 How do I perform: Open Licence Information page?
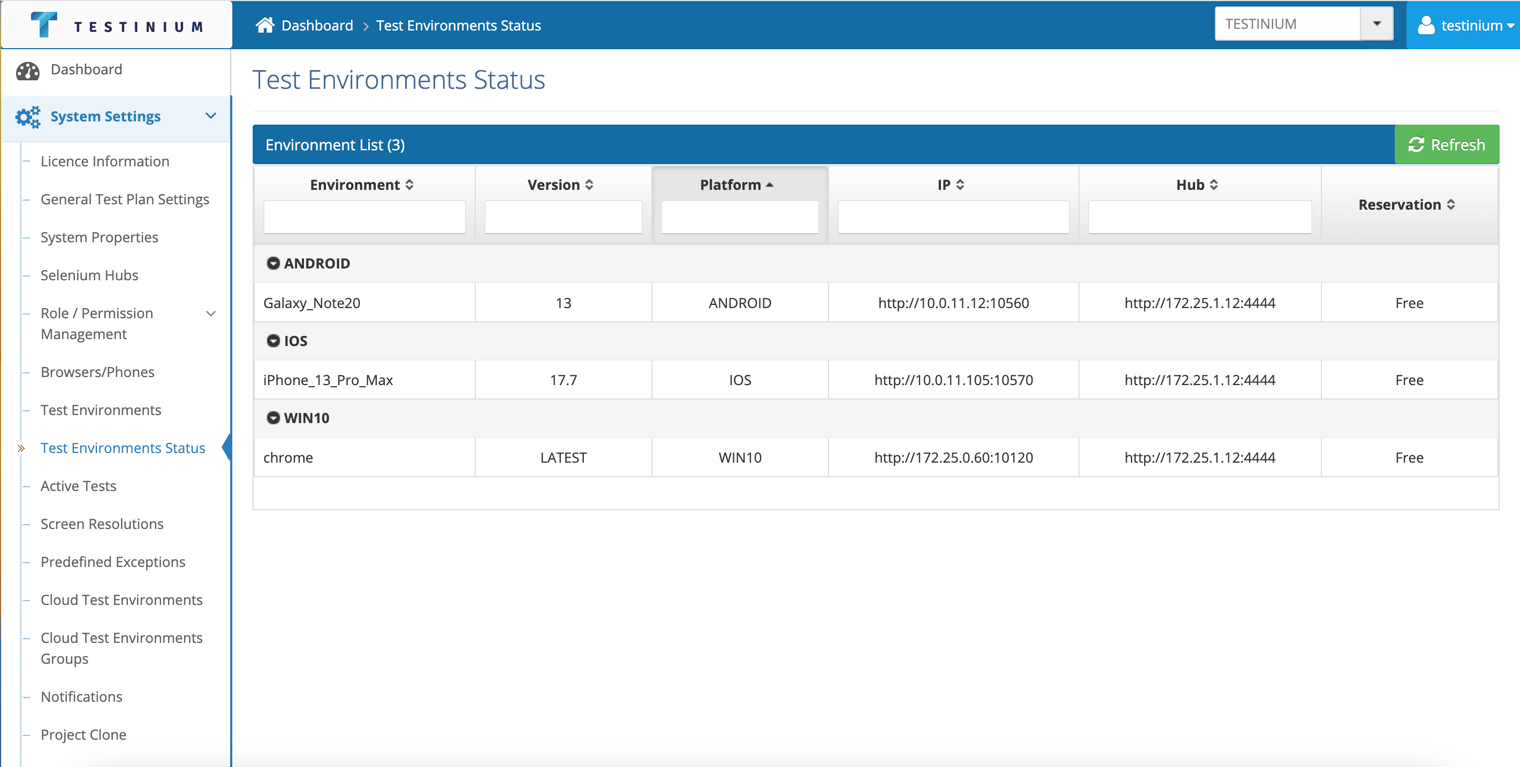tap(105, 161)
